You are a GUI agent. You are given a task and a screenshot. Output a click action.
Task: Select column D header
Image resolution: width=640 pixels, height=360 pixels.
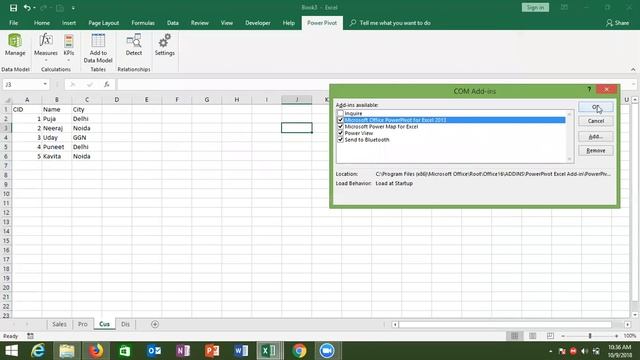(x=117, y=100)
